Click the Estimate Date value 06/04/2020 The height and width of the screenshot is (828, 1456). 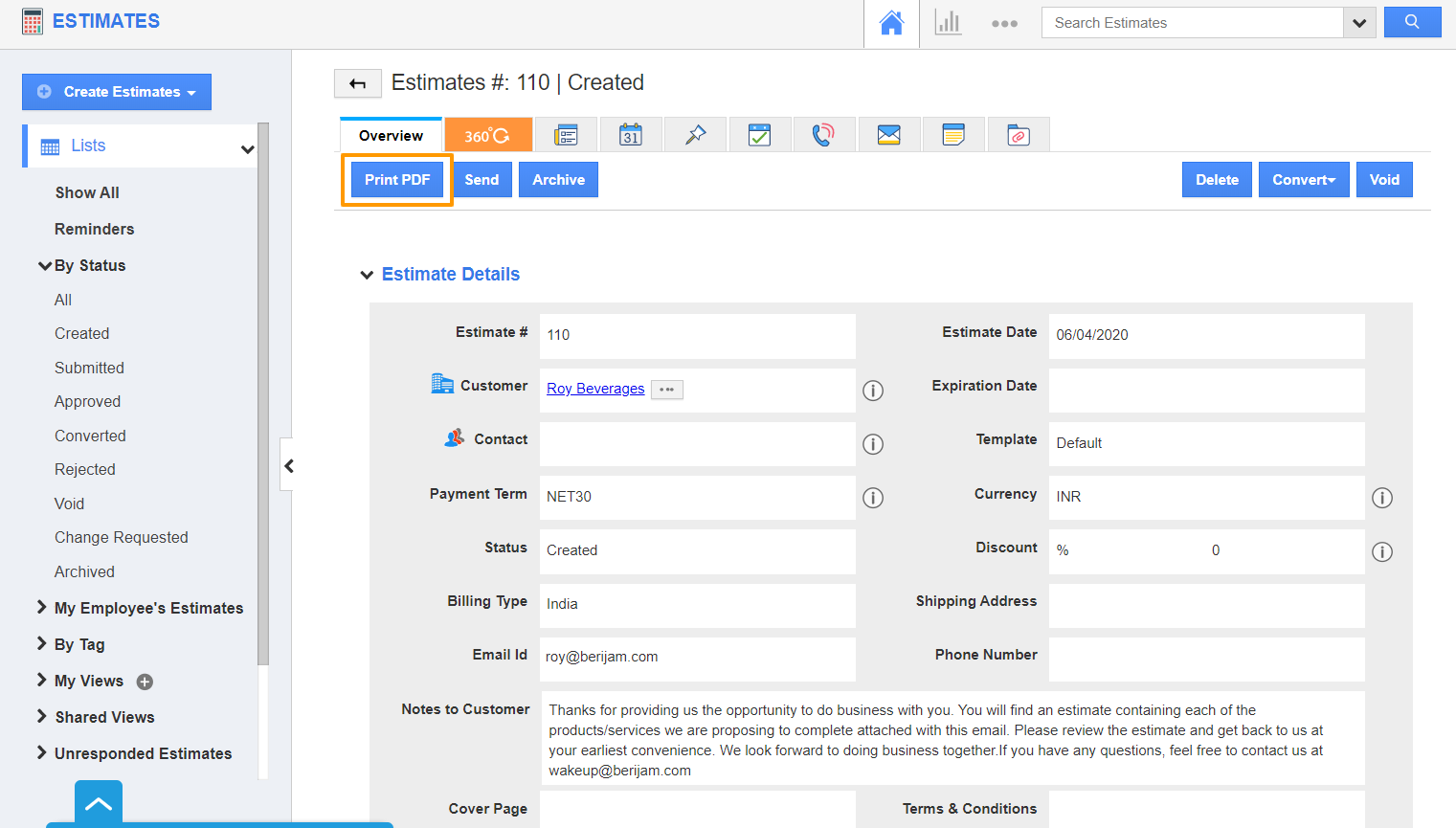1092,335
